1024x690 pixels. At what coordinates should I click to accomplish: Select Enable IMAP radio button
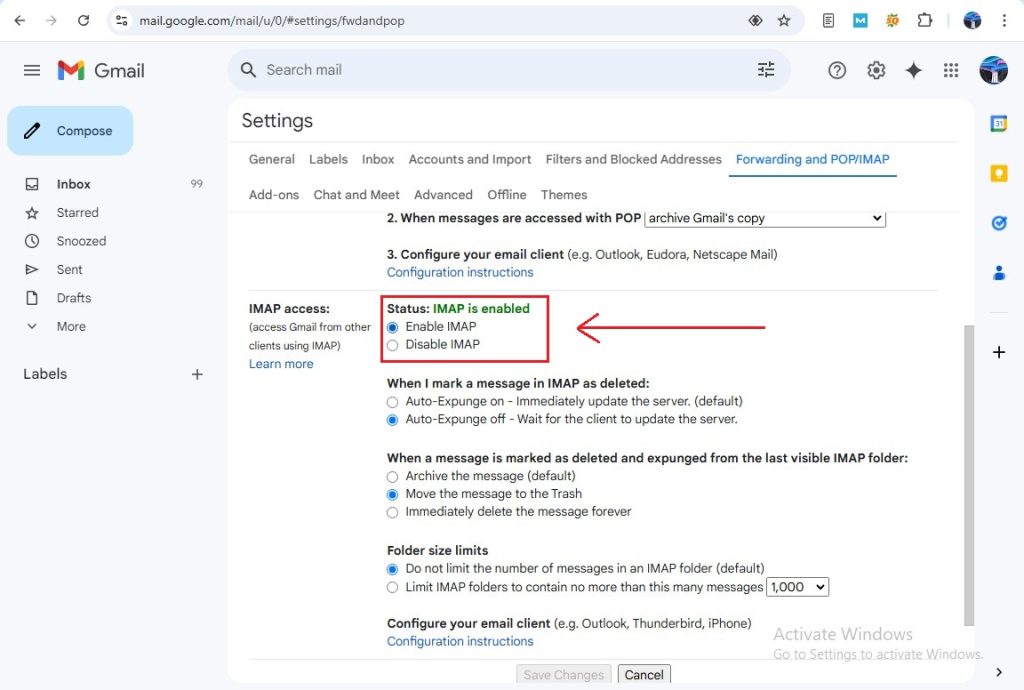[392, 327]
